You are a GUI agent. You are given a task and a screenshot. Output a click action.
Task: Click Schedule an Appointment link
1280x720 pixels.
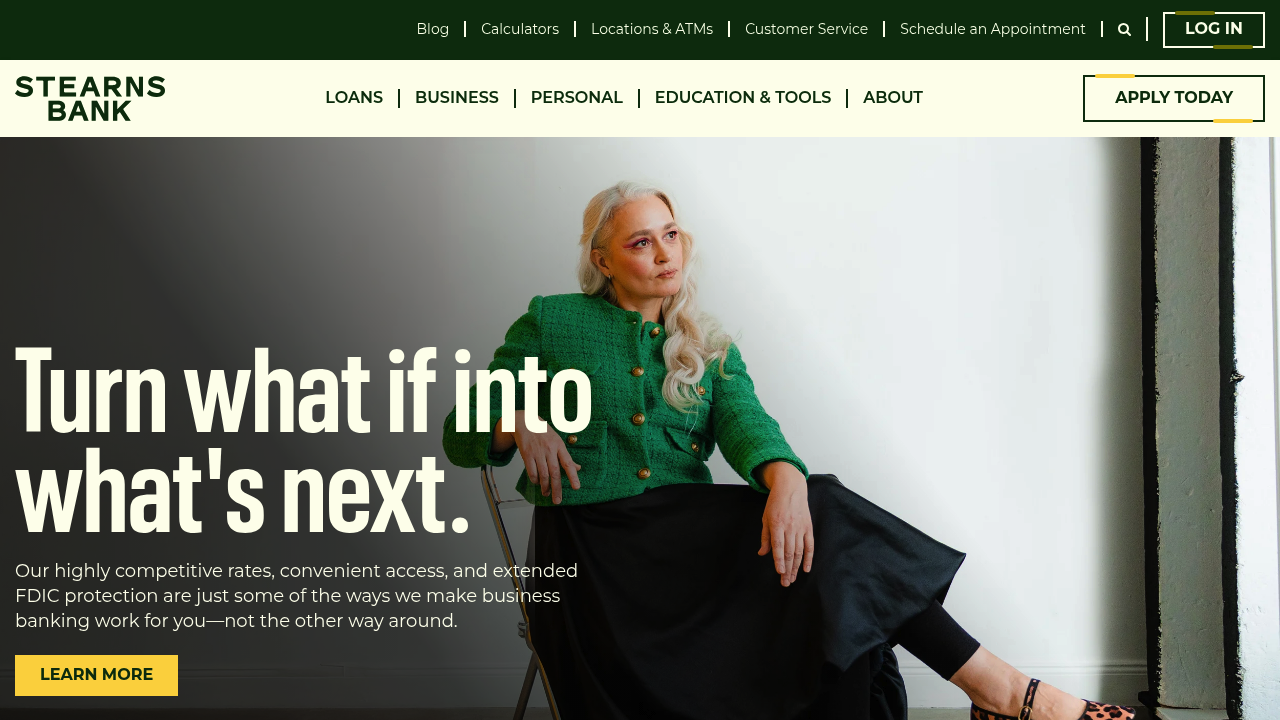(993, 29)
